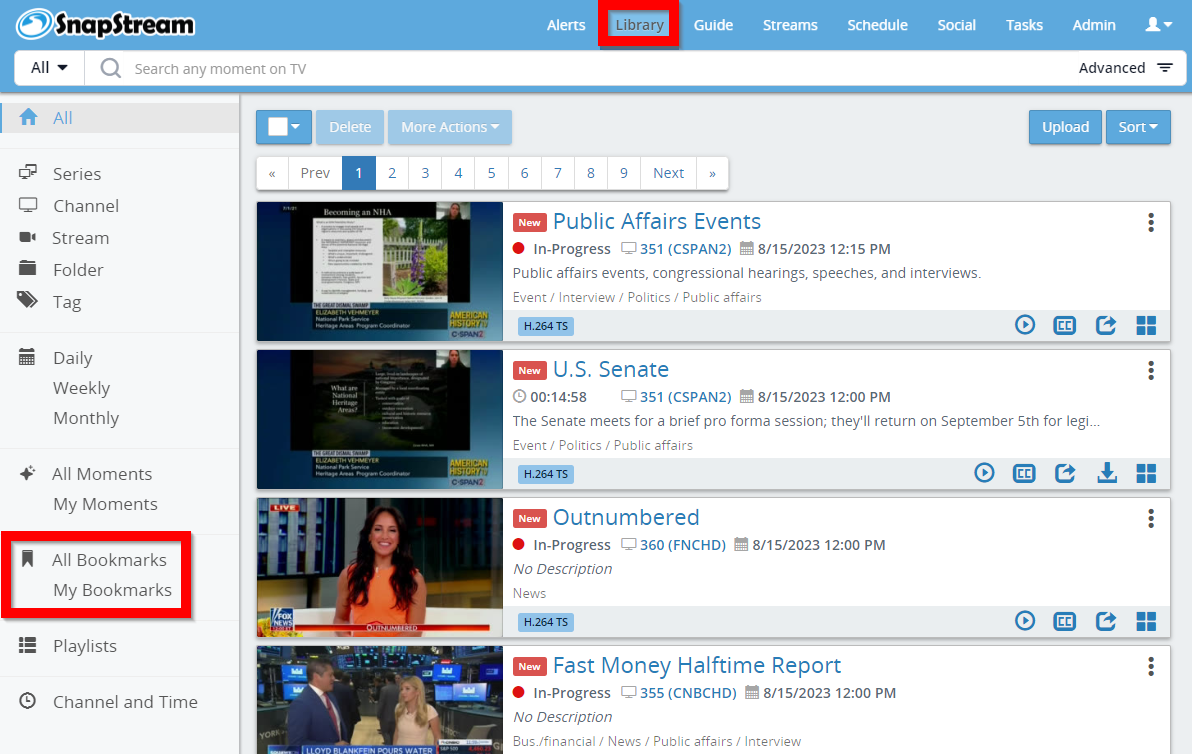Open closed captions for U.S. Senate
Viewport: 1192px width, 754px height.
tap(1024, 473)
